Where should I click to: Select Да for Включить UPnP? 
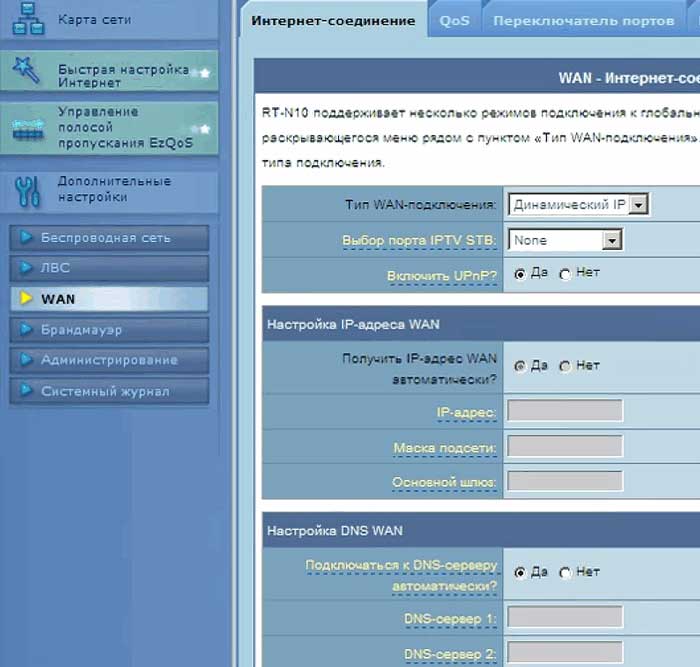tap(520, 274)
